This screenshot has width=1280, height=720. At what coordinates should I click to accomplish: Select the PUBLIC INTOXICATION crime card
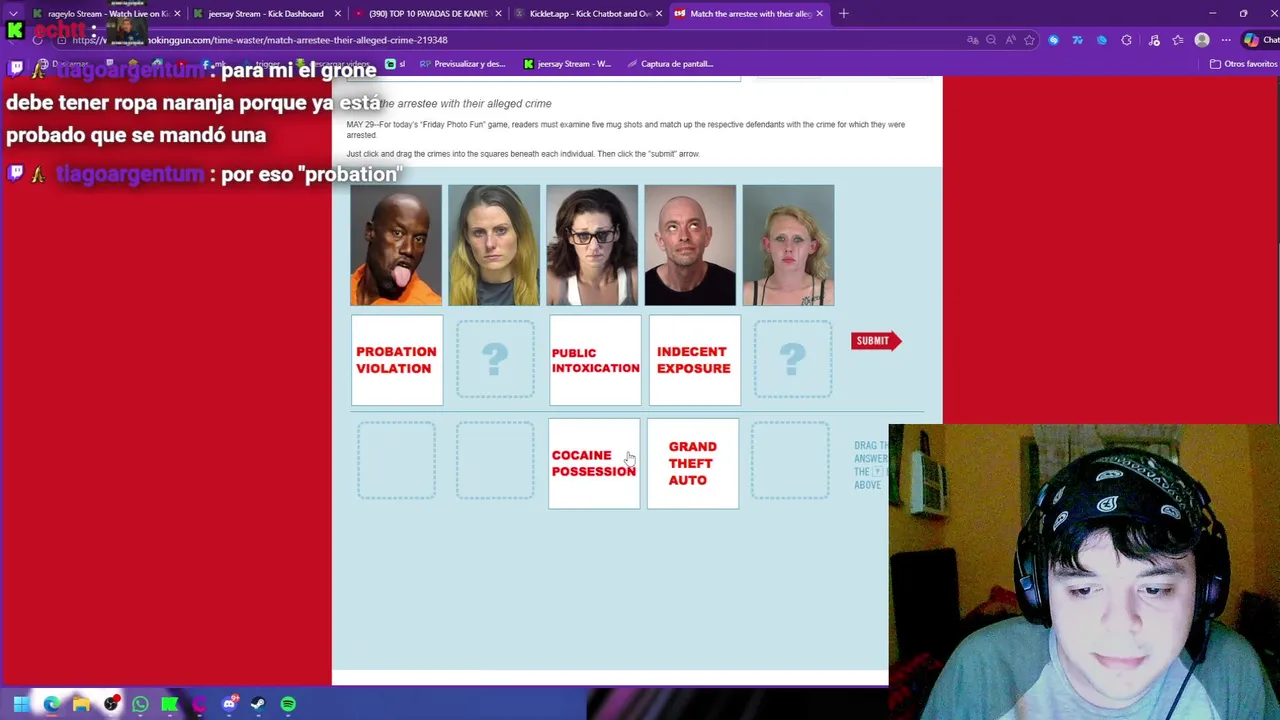click(x=595, y=360)
